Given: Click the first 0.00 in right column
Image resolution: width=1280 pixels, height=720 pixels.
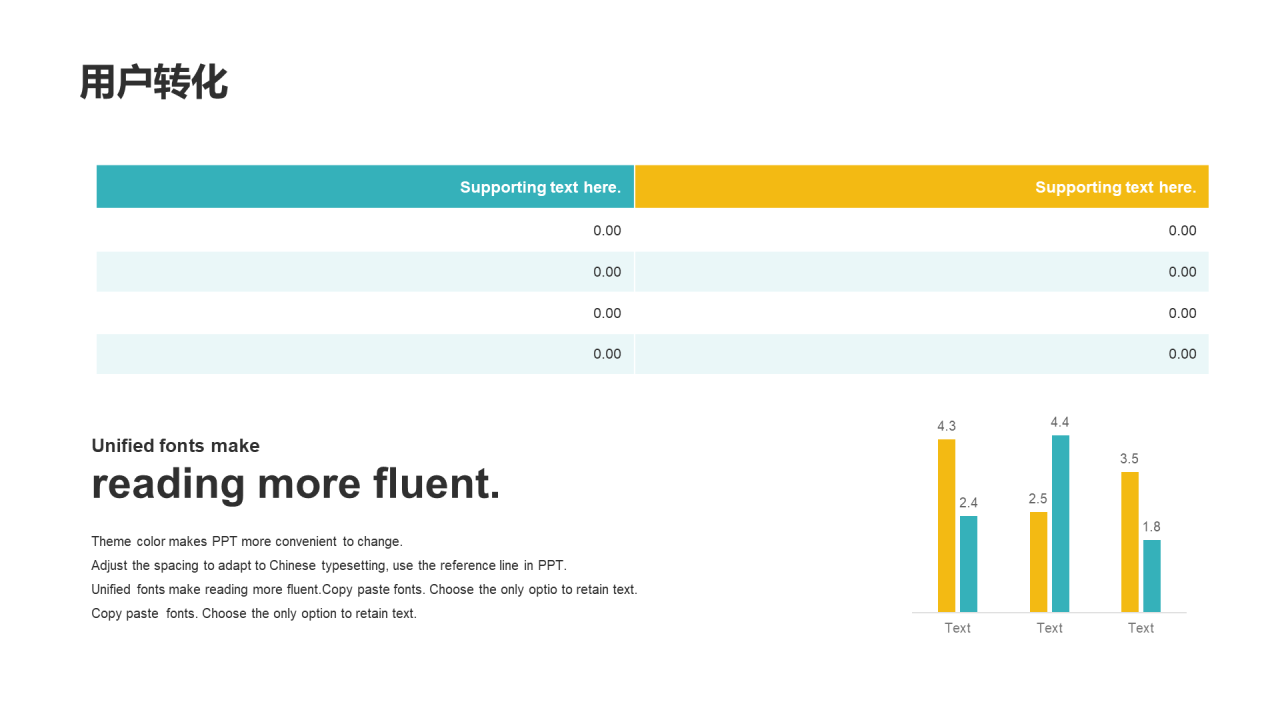Looking at the screenshot, I should tap(1182, 231).
